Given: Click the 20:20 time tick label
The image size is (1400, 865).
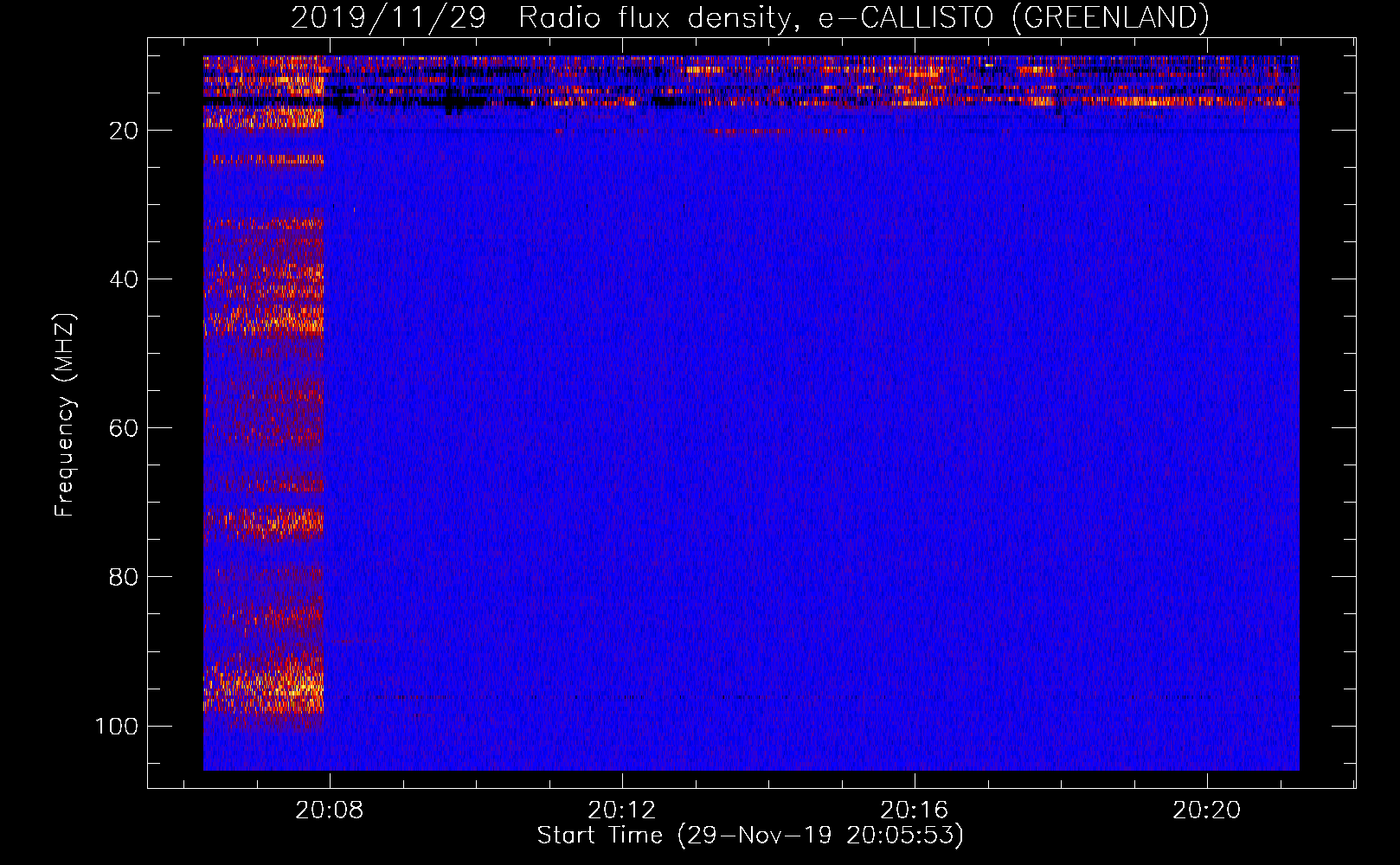Looking at the screenshot, I should (x=1206, y=811).
